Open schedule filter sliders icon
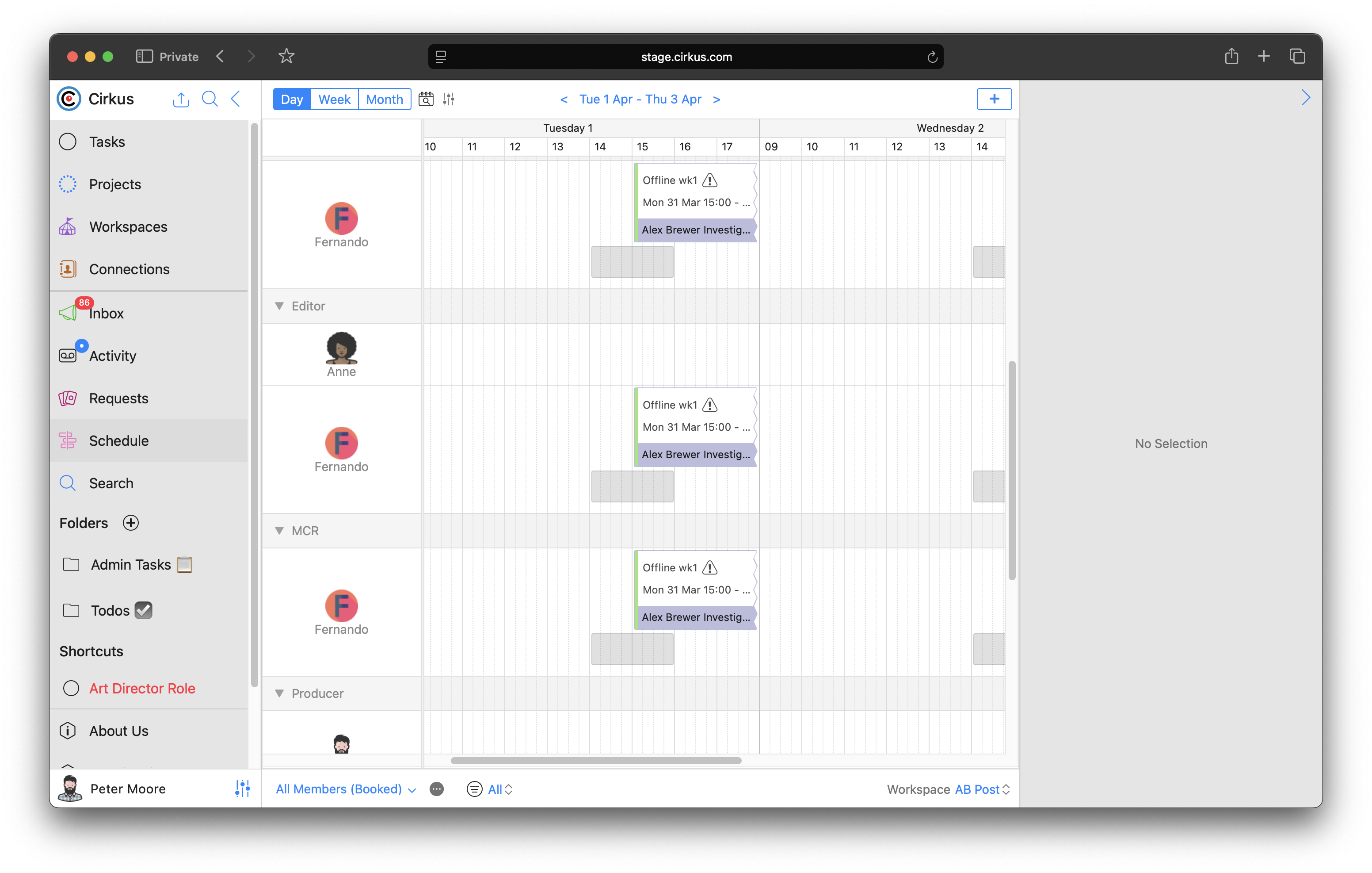Viewport: 1372px width, 873px height. click(449, 99)
